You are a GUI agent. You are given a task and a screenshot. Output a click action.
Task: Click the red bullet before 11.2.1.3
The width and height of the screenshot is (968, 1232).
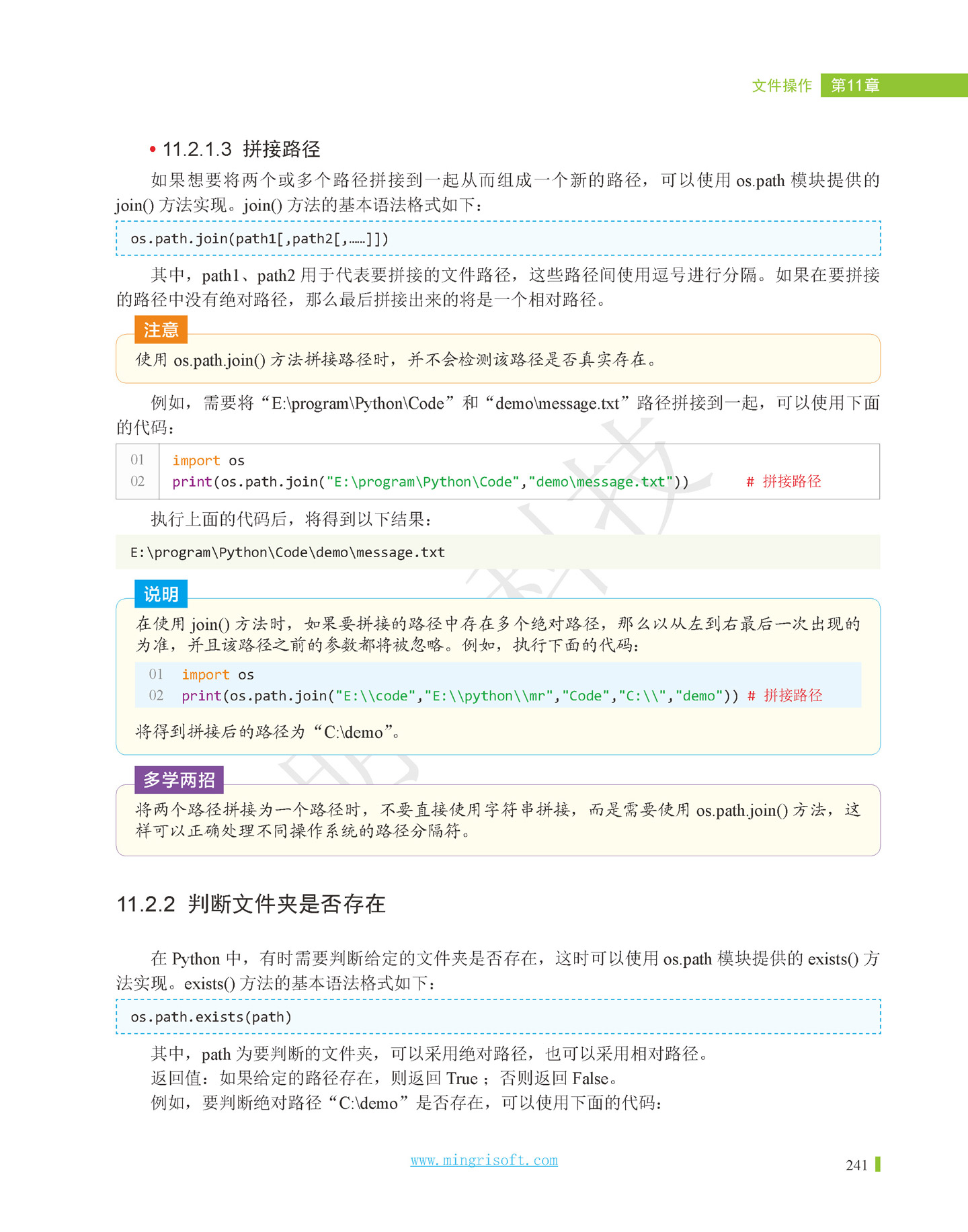[x=153, y=149]
